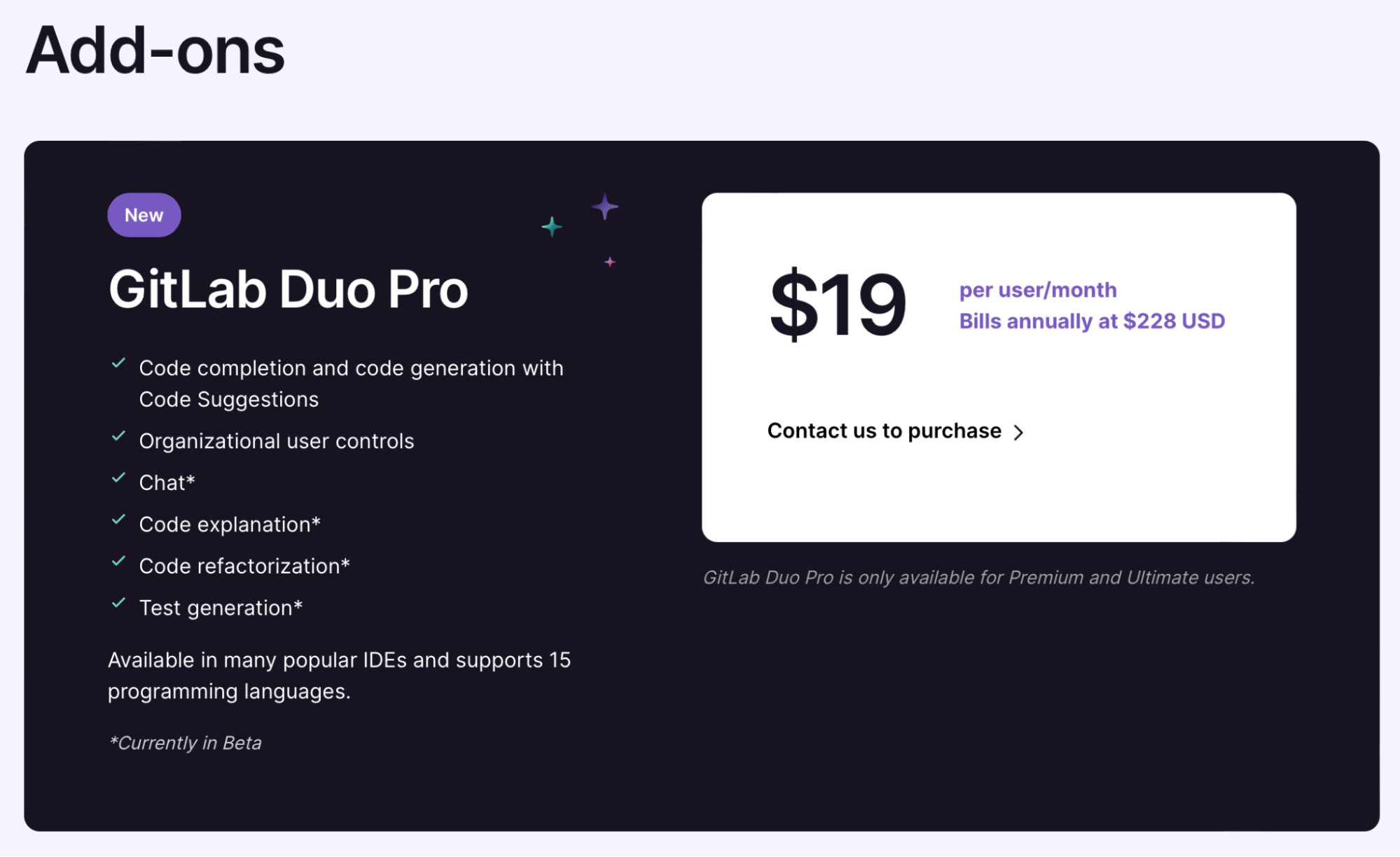The image size is (1400, 857).
Task: Click the checkmark beside Chat*
Action: pos(119,478)
